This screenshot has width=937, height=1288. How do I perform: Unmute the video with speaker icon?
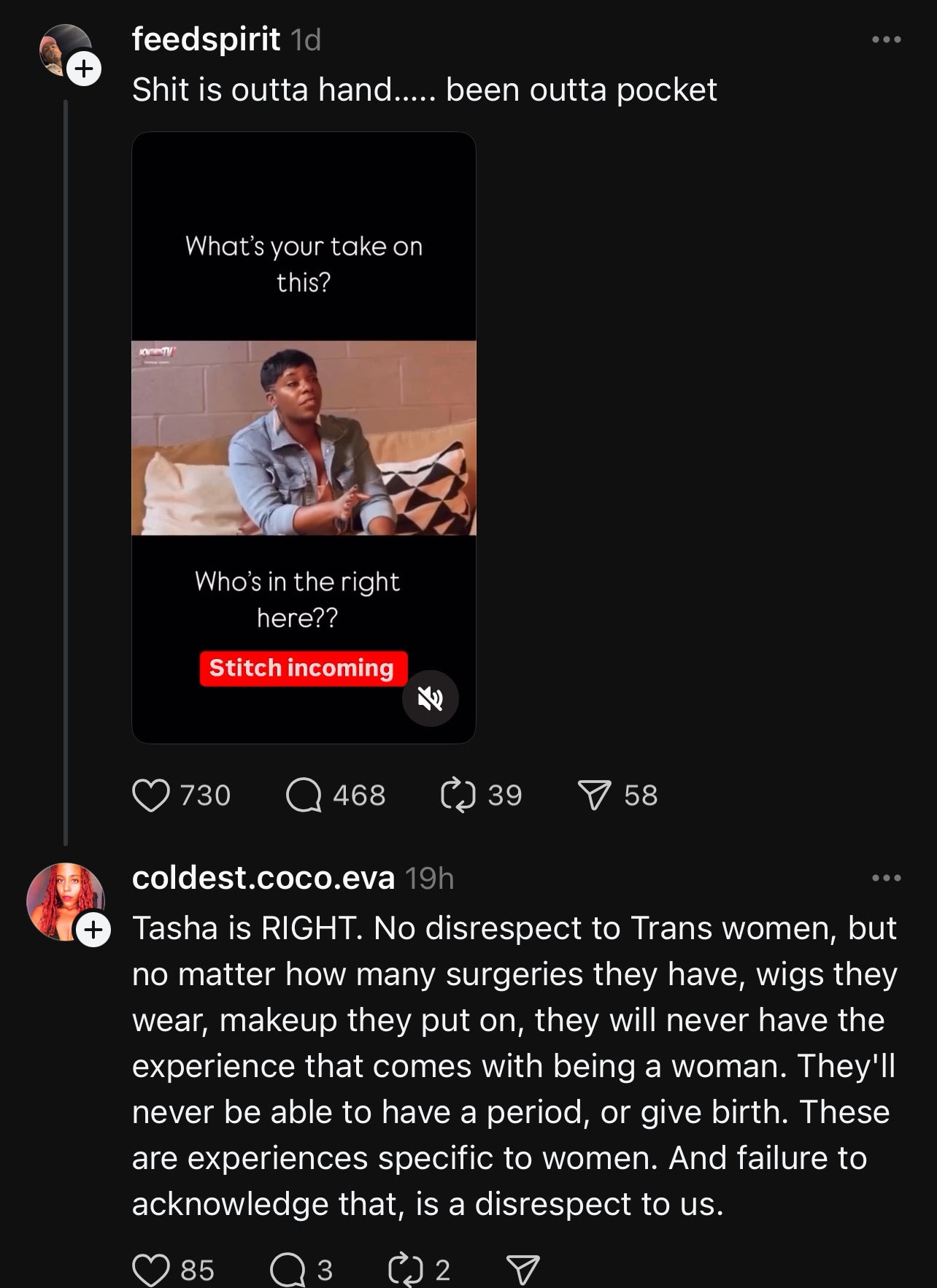(431, 698)
